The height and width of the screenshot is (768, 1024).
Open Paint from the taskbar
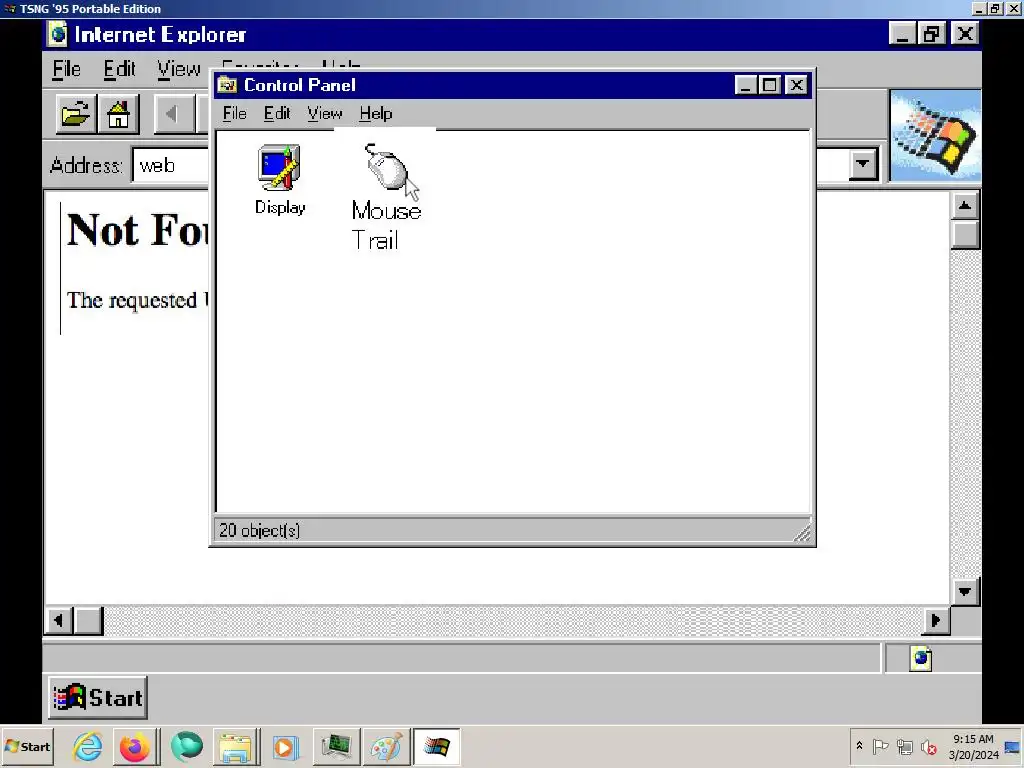point(386,746)
